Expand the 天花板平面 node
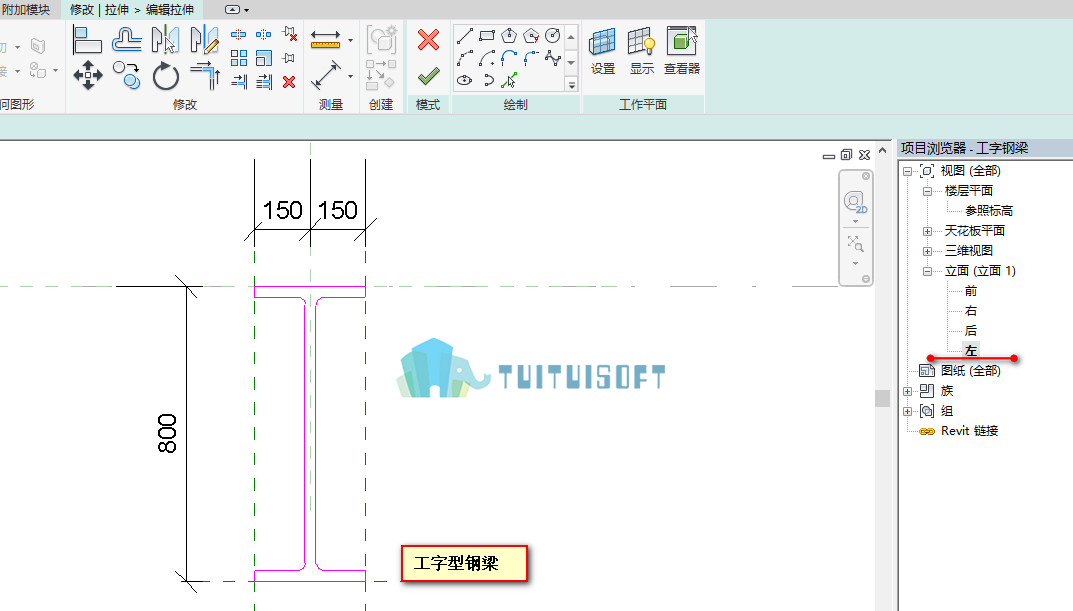 coord(927,231)
